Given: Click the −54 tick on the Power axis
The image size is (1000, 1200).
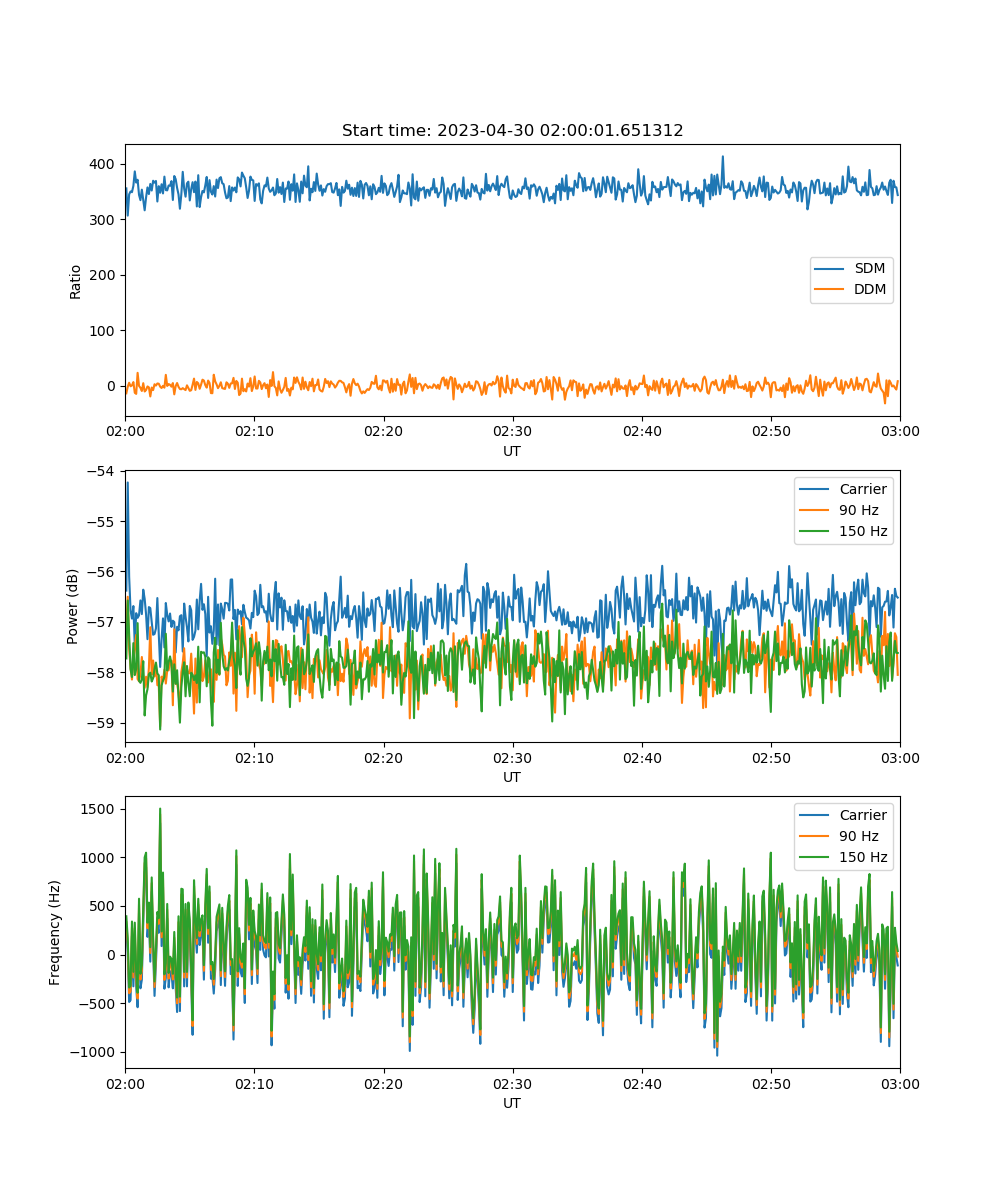Looking at the screenshot, I should [103, 471].
